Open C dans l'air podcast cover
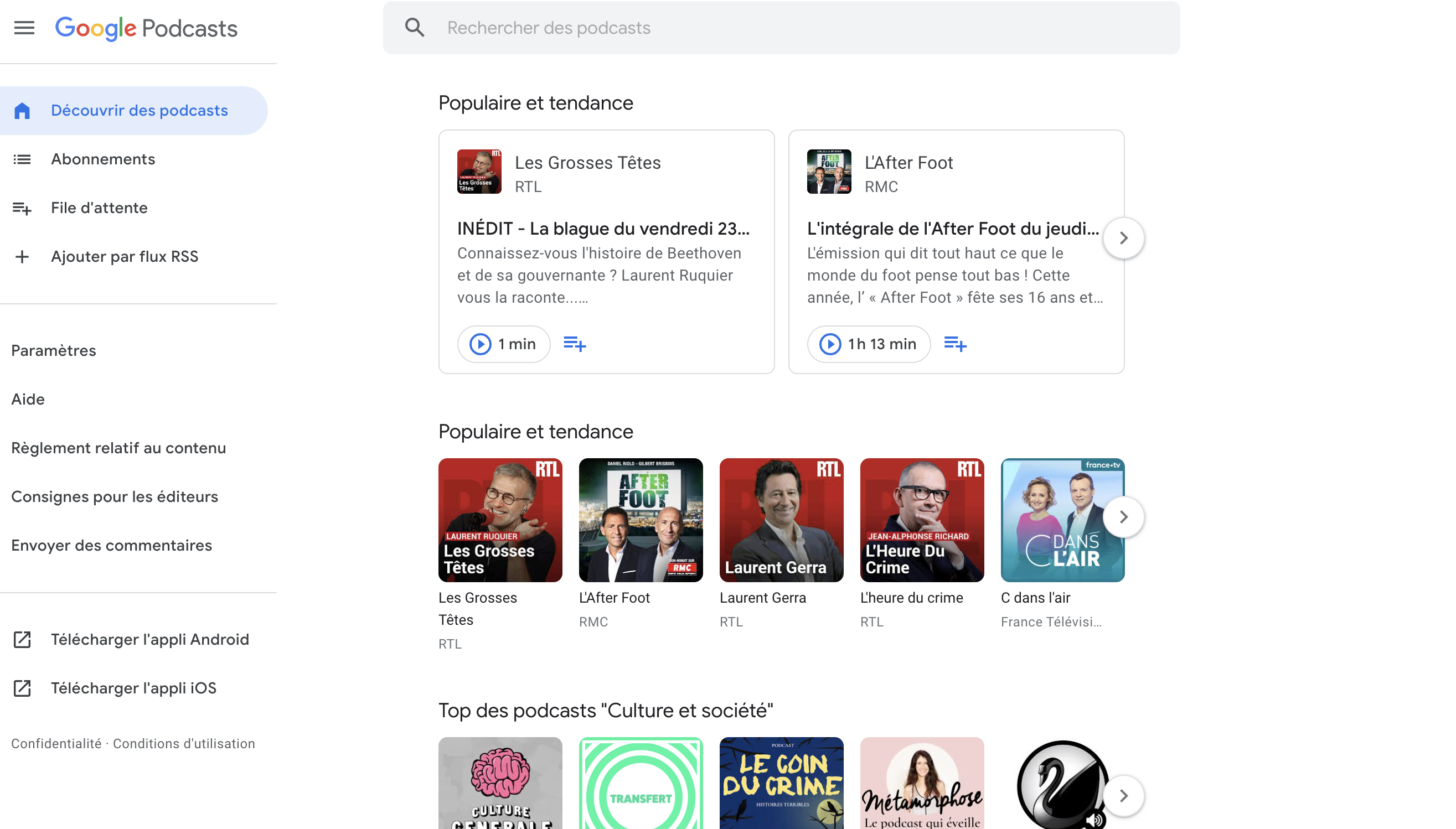This screenshot has width=1456, height=829. coord(1062,520)
